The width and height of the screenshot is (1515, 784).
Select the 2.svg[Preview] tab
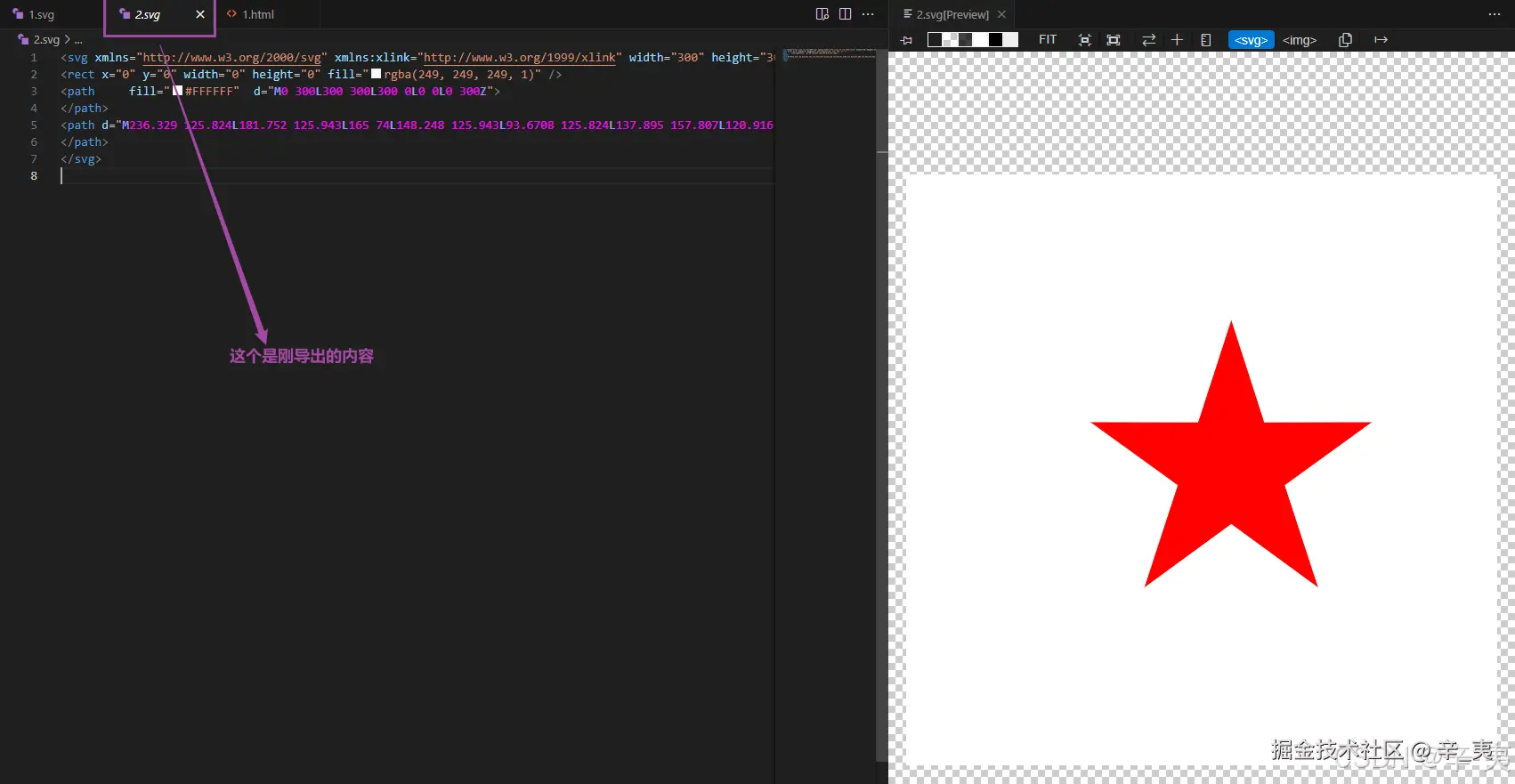(952, 14)
